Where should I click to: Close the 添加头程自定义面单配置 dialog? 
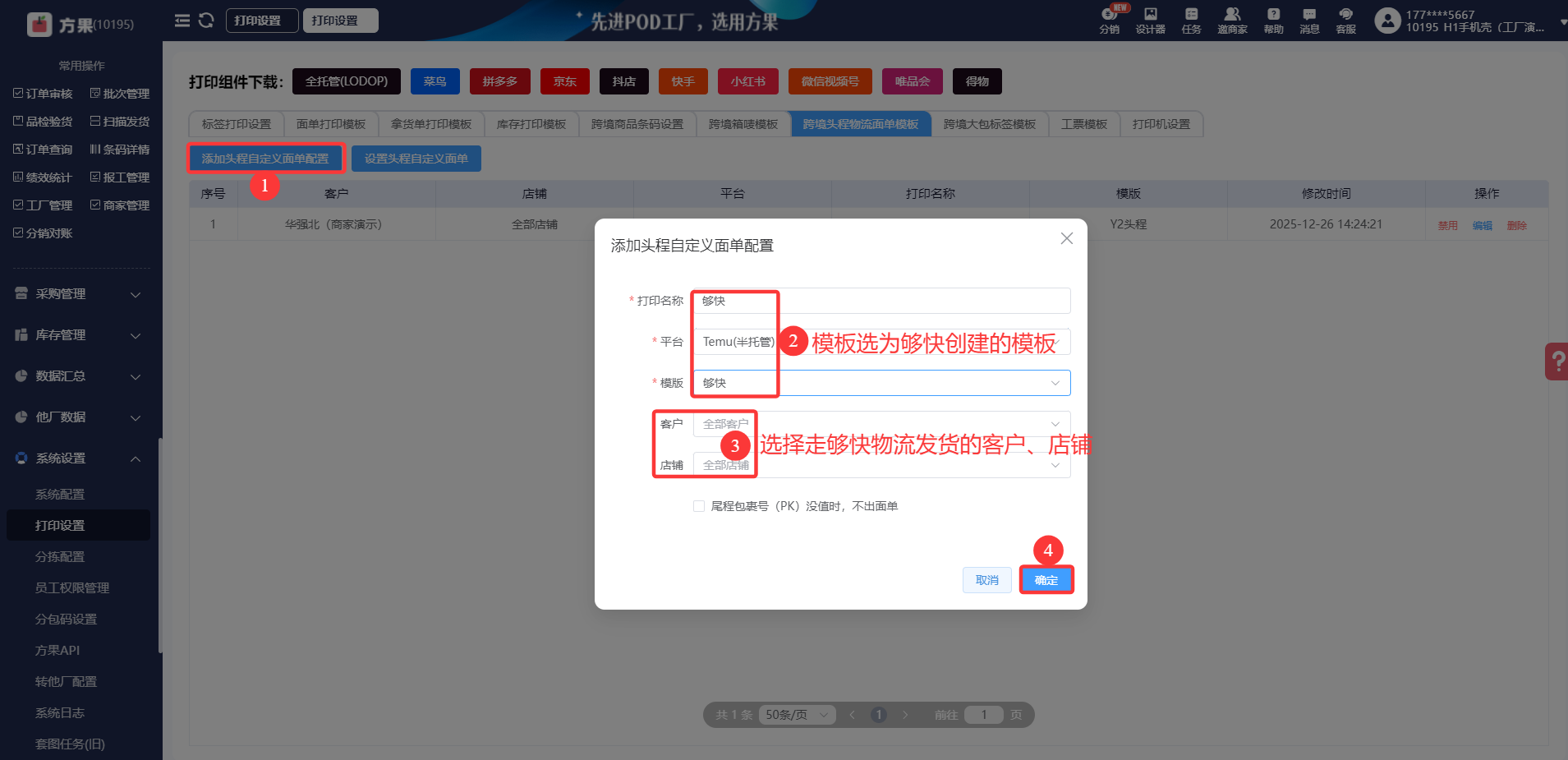tap(1066, 238)
